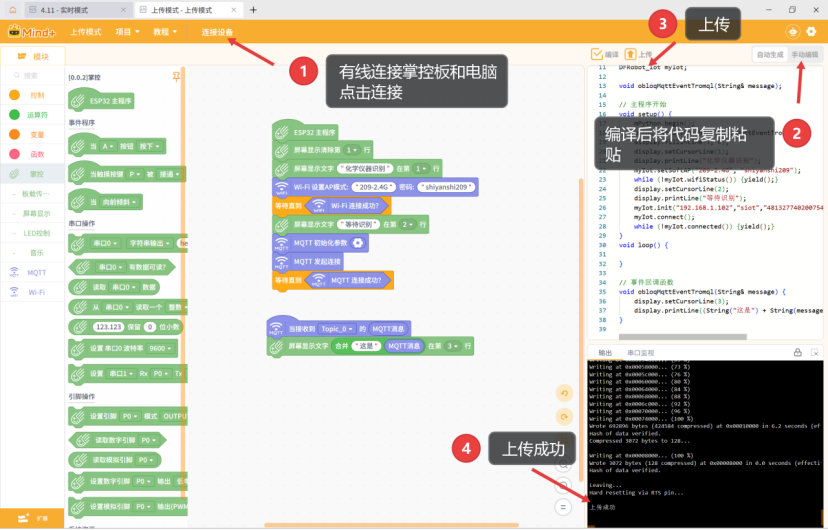Click the Upload Mode (上传模式) button
This screenshot has width=828, height=530.
85,32
